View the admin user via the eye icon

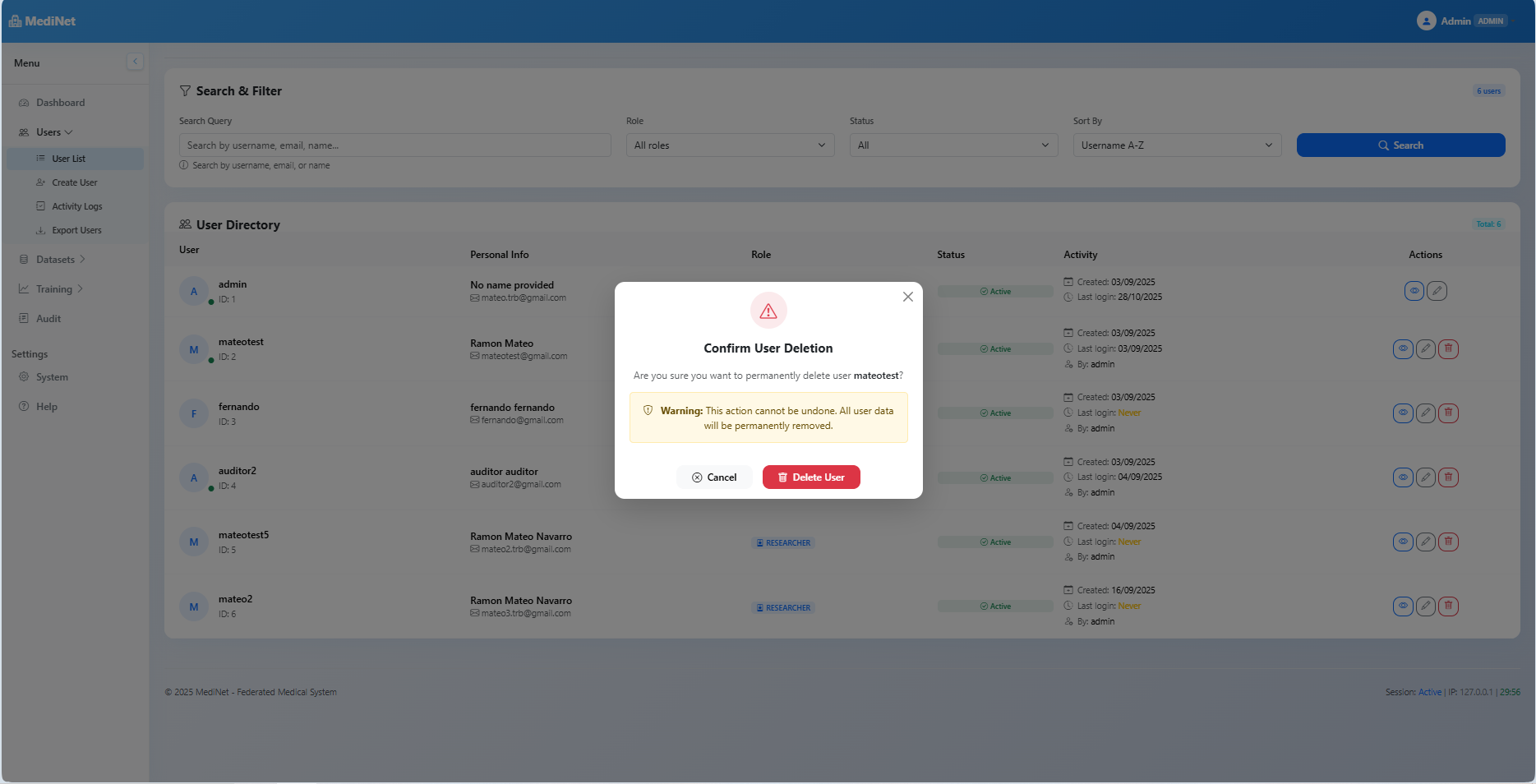click(1414, 290)
